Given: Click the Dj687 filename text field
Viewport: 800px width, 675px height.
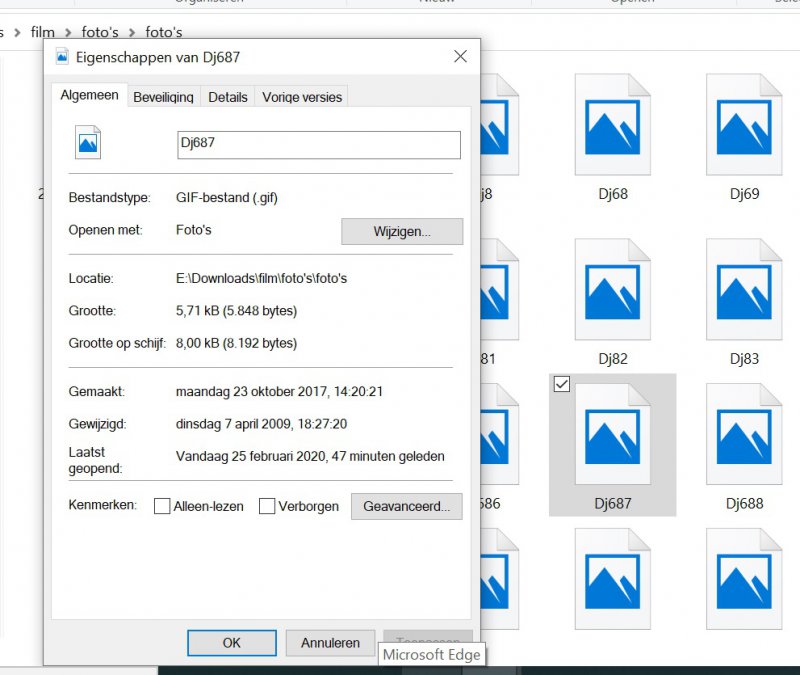Looking at the screenshot, I should [x=318, y=144].
